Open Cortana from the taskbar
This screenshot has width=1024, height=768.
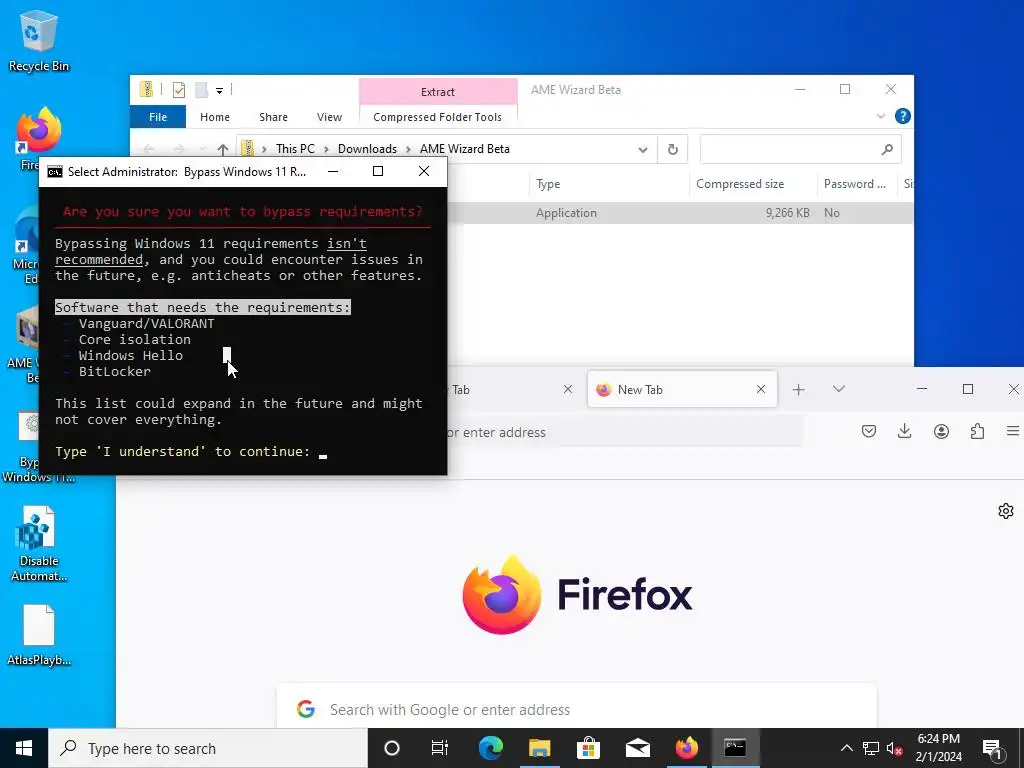(x=391, y=748)
